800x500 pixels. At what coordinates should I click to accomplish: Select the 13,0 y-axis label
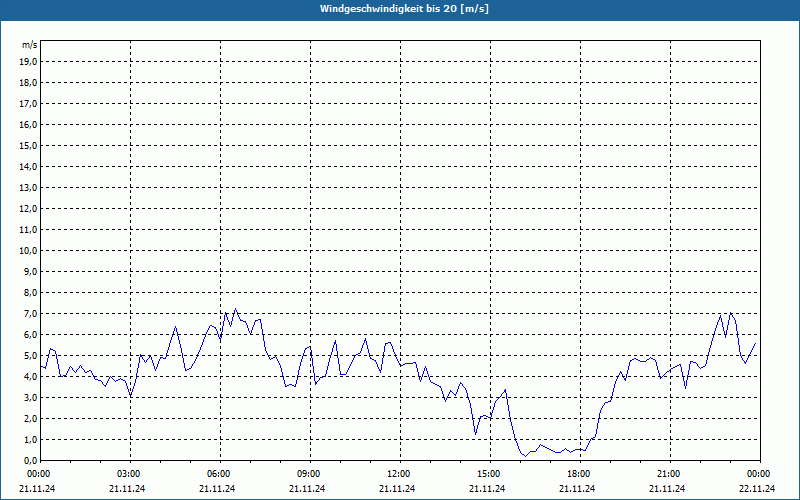[x=28, y=188]
